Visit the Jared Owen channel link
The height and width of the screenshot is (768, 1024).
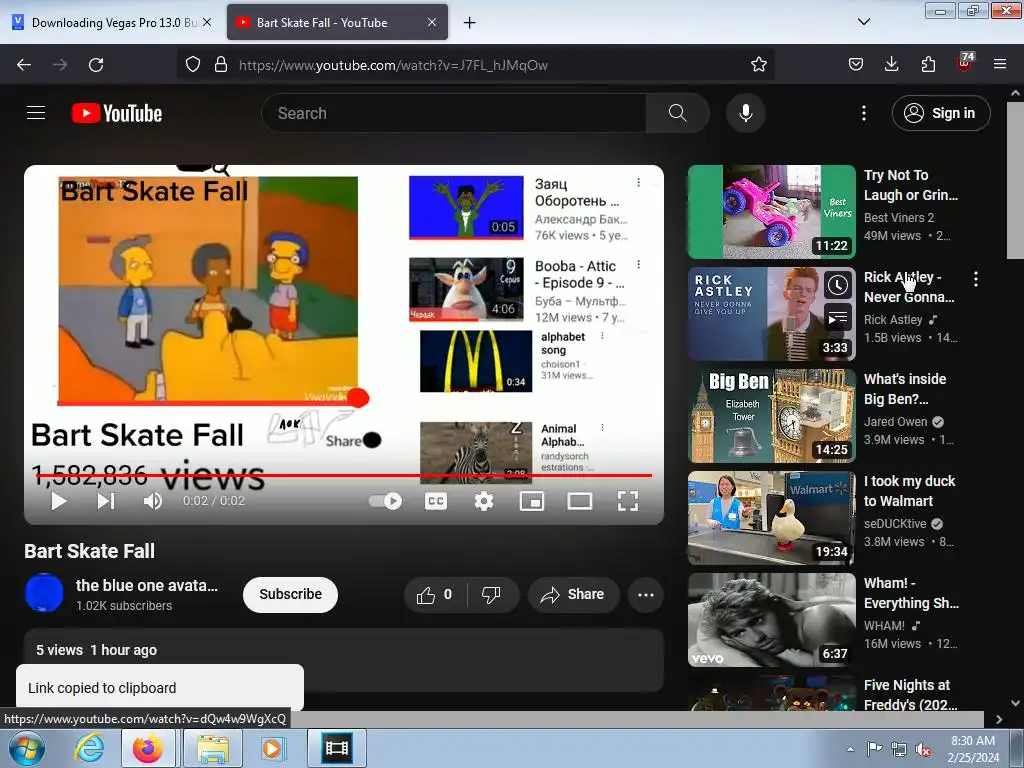pyautogui.click(x=895, y=422)
